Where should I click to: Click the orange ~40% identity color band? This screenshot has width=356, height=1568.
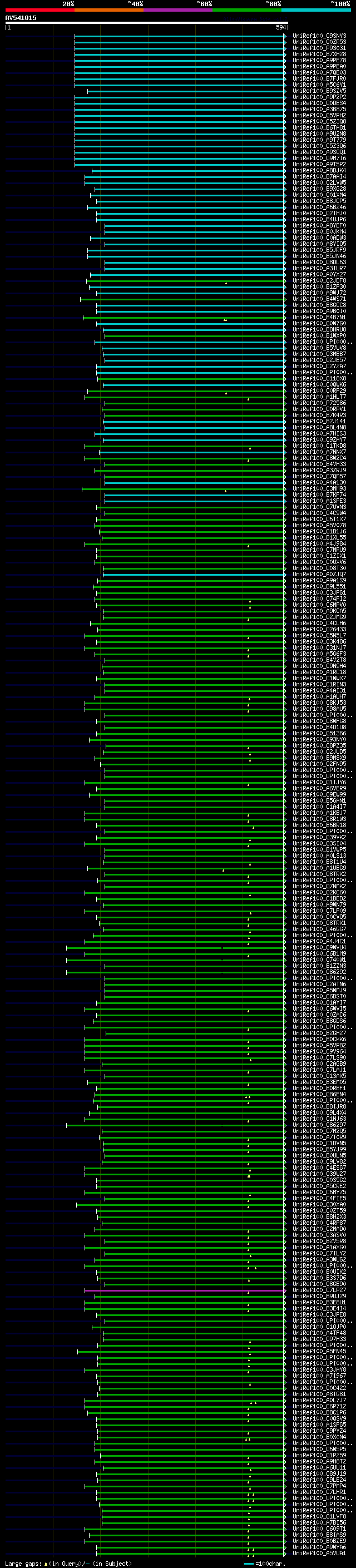pyautogui.click(x=109, y=10)
